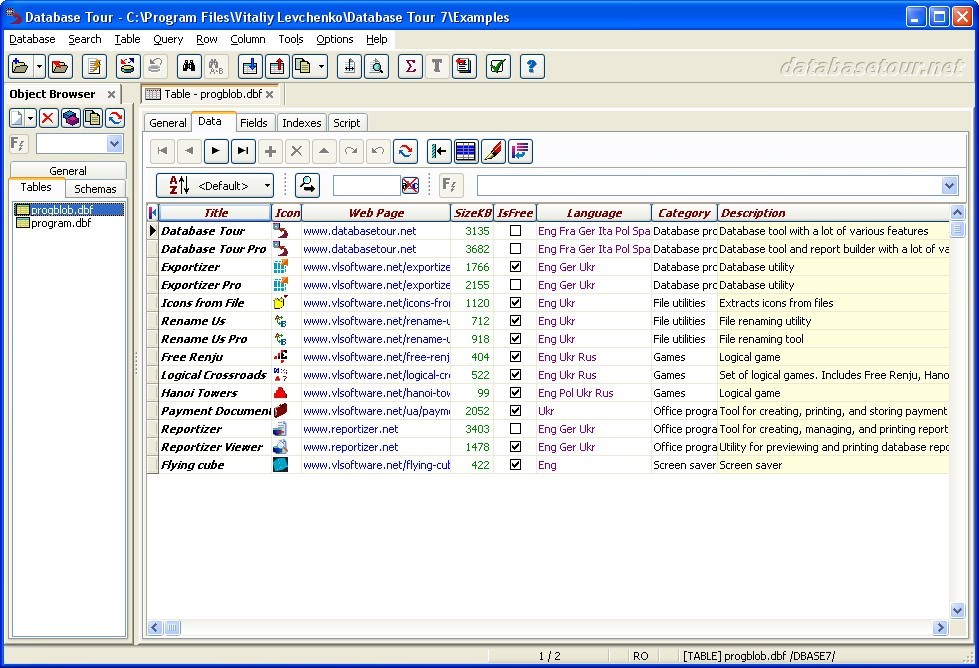Expand Object Browser filter combo box

[114, 144]
